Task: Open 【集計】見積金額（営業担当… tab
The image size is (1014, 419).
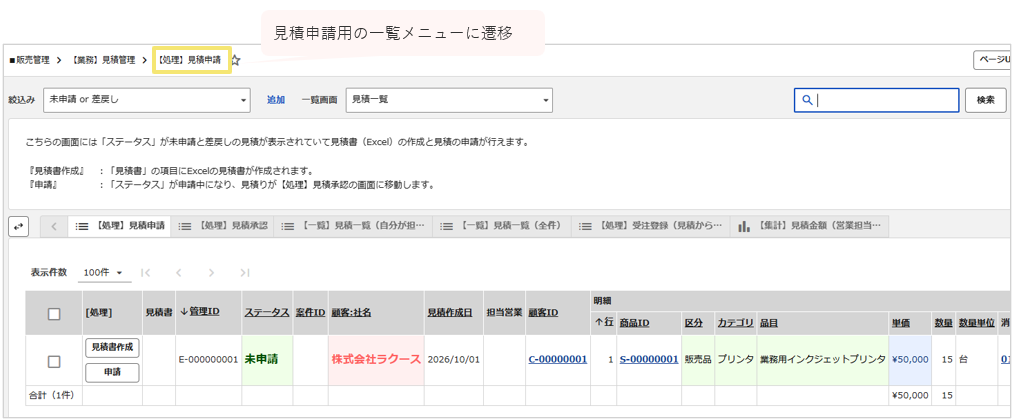Action: point(810,226)
